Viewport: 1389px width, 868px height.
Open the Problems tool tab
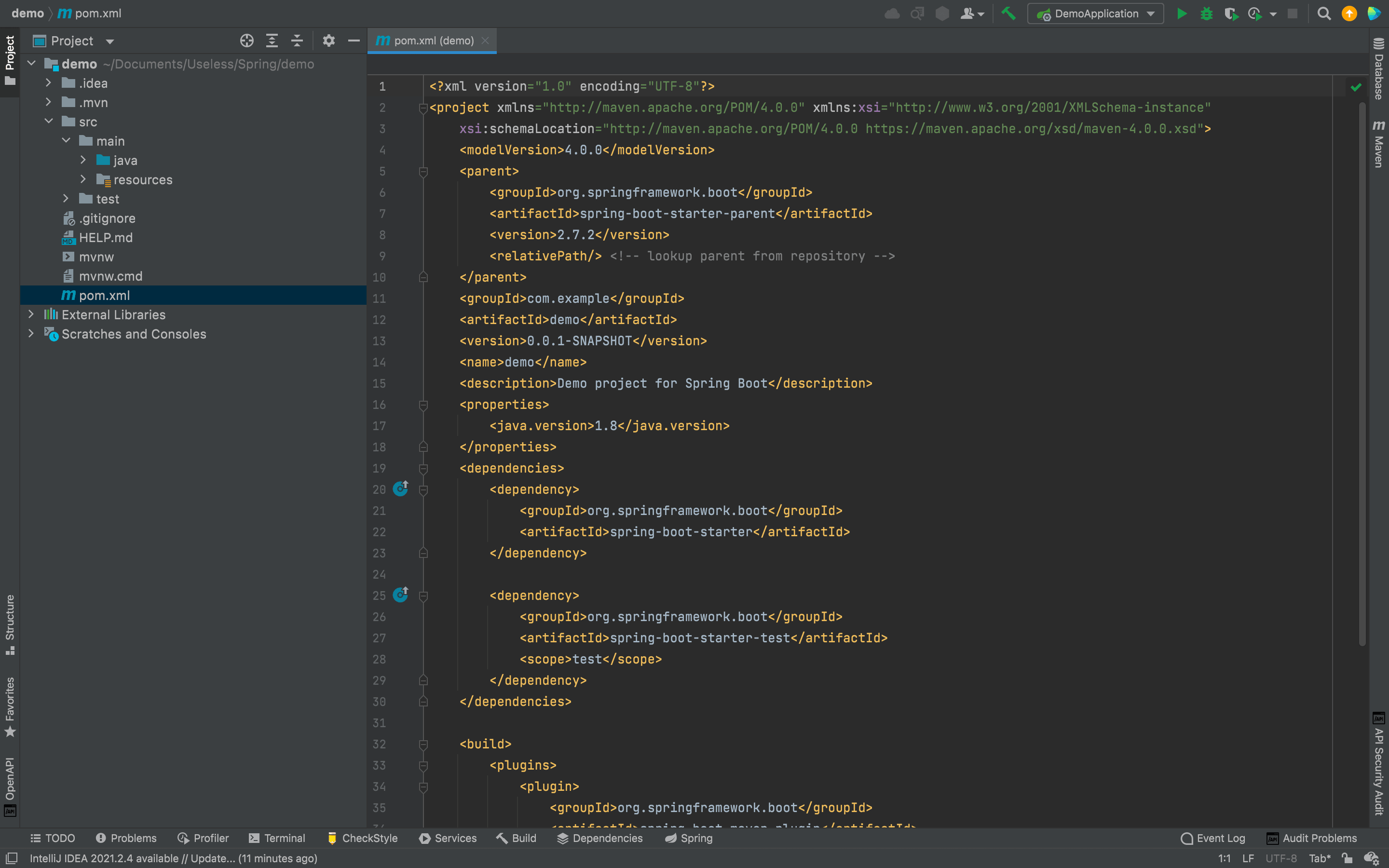click(x=126, y=838)
